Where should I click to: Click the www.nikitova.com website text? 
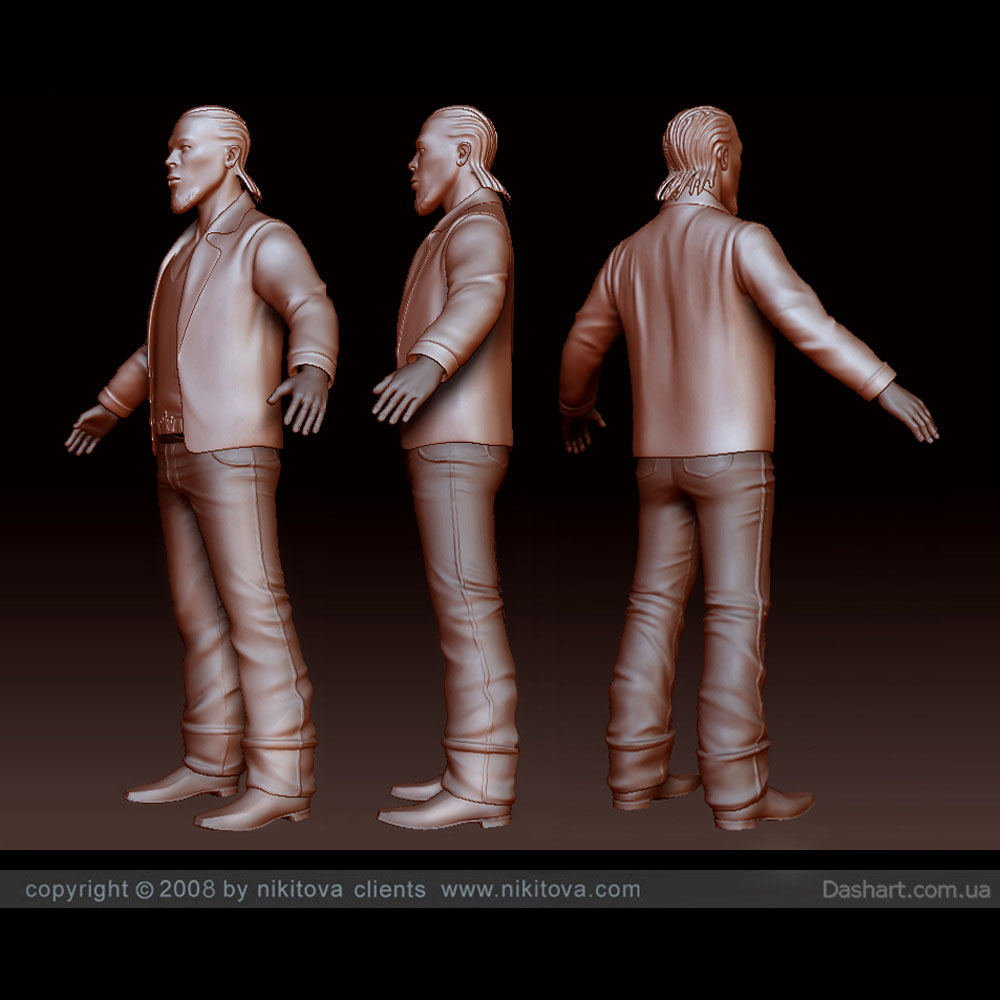coord(540,889)
